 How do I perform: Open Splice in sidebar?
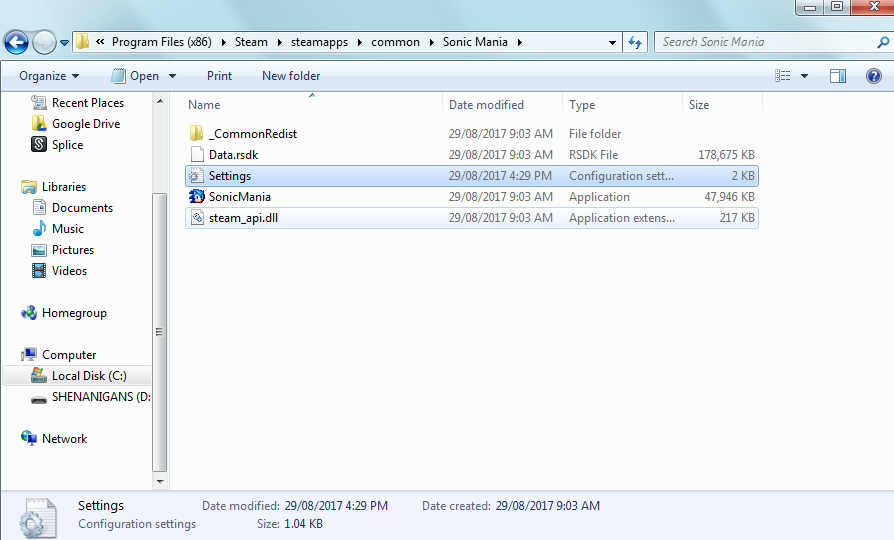[57, 145]
